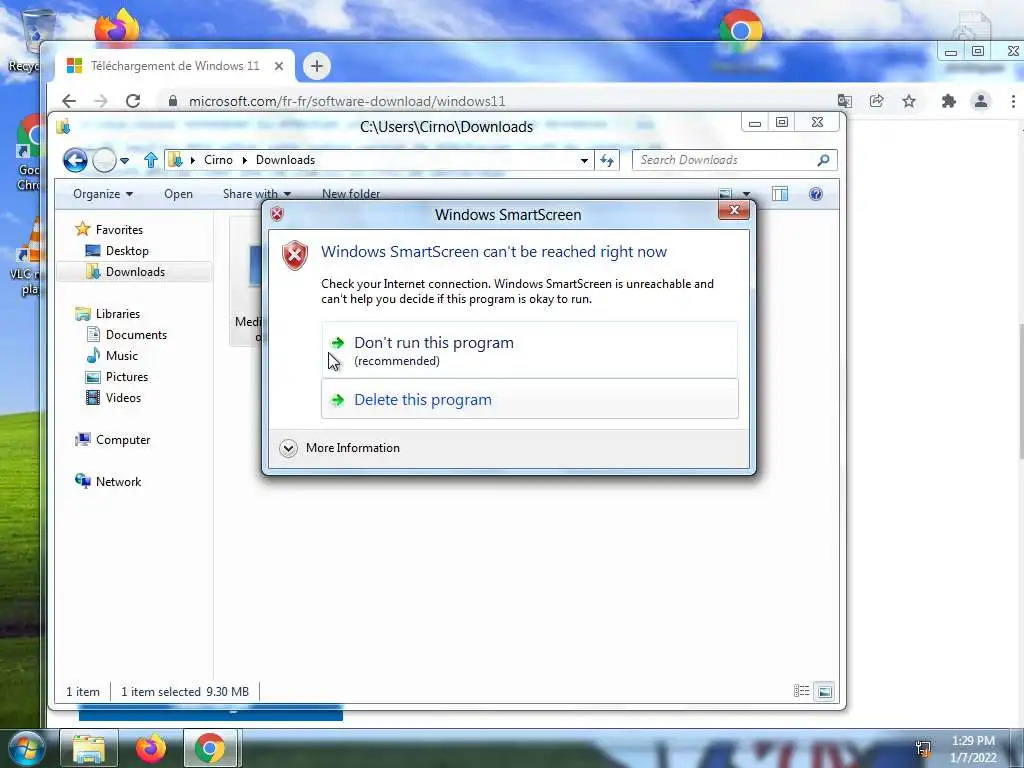Choose Don't run this program option
1024x768 pixels.
coord(530,350)
